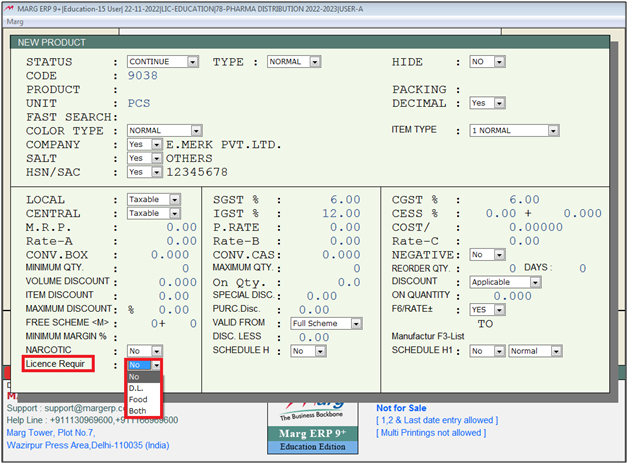Select D.L. in the licence option list
The width and height of the screenshot is (629, 464).
point(144,388)
